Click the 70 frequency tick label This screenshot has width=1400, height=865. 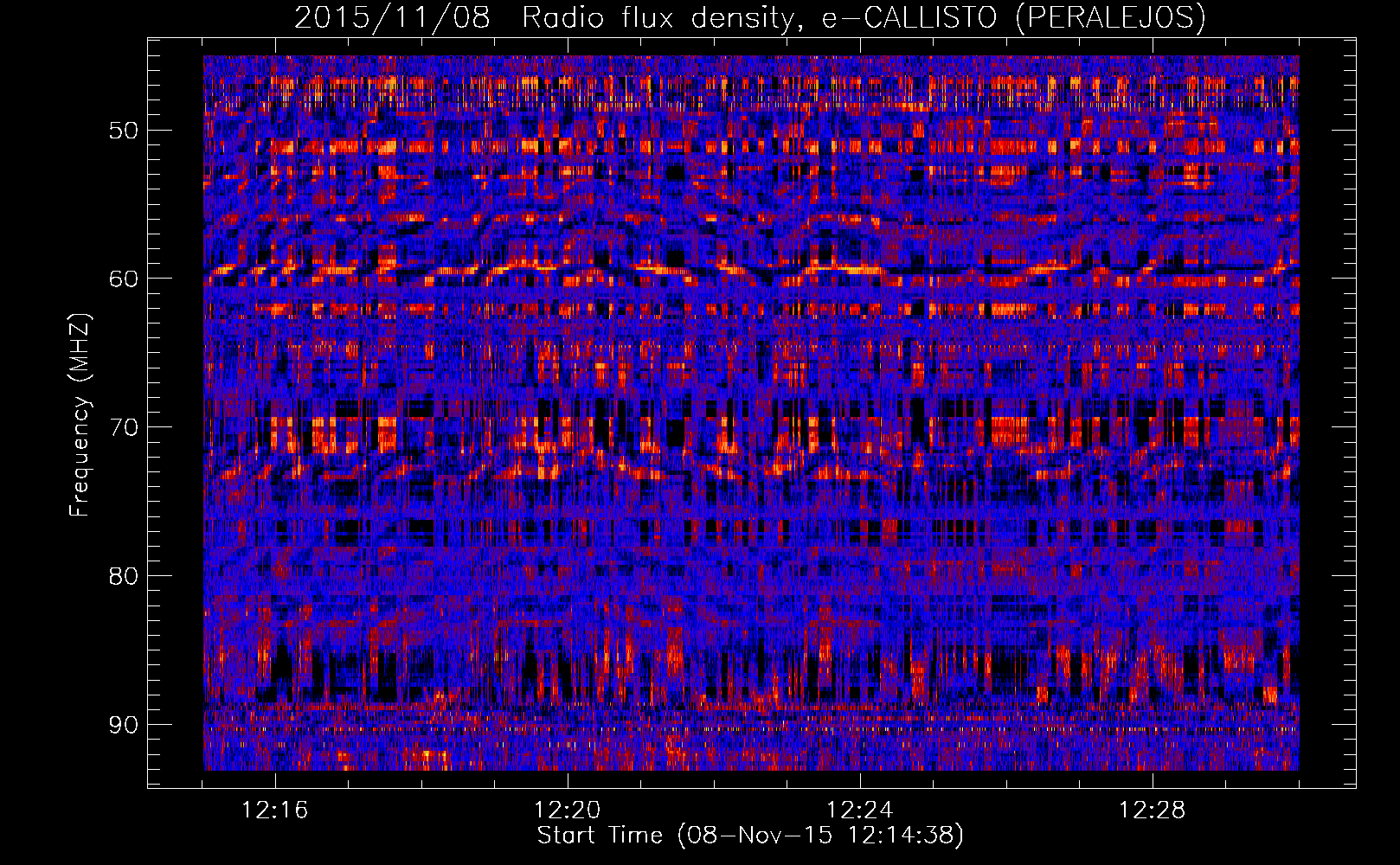[123, 427]
